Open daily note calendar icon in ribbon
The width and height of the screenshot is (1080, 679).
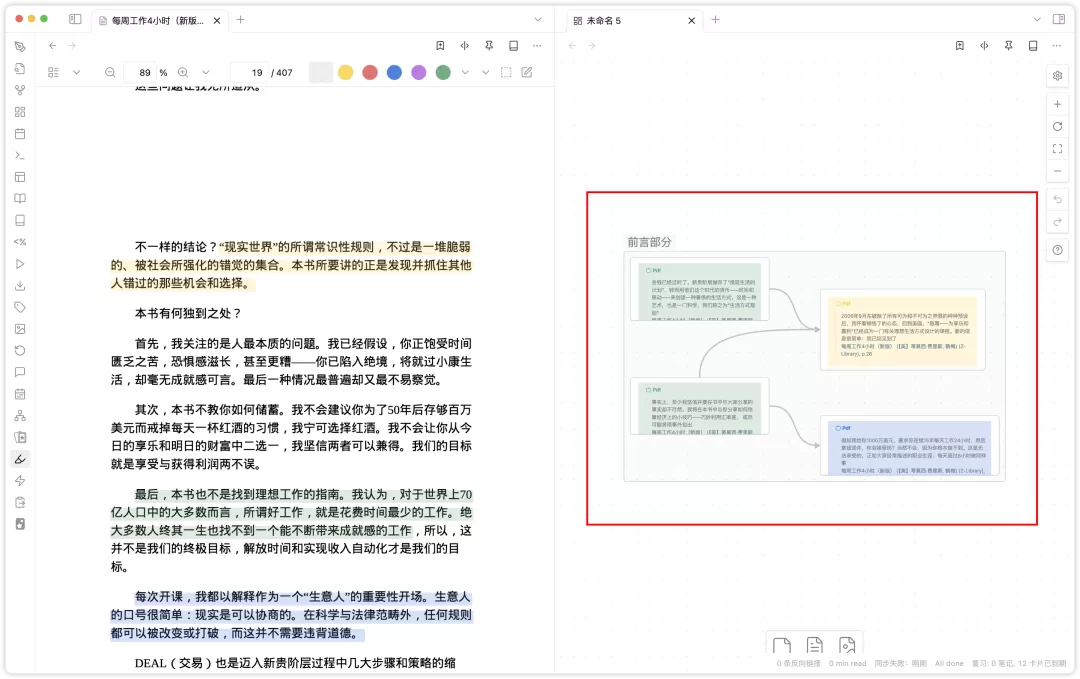20,134
